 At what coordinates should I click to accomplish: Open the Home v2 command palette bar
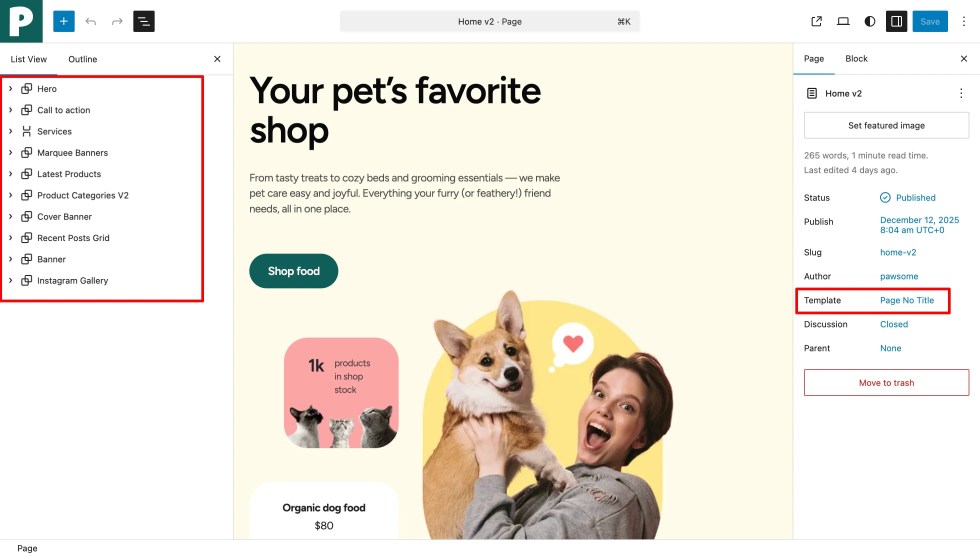click(490, 21)
